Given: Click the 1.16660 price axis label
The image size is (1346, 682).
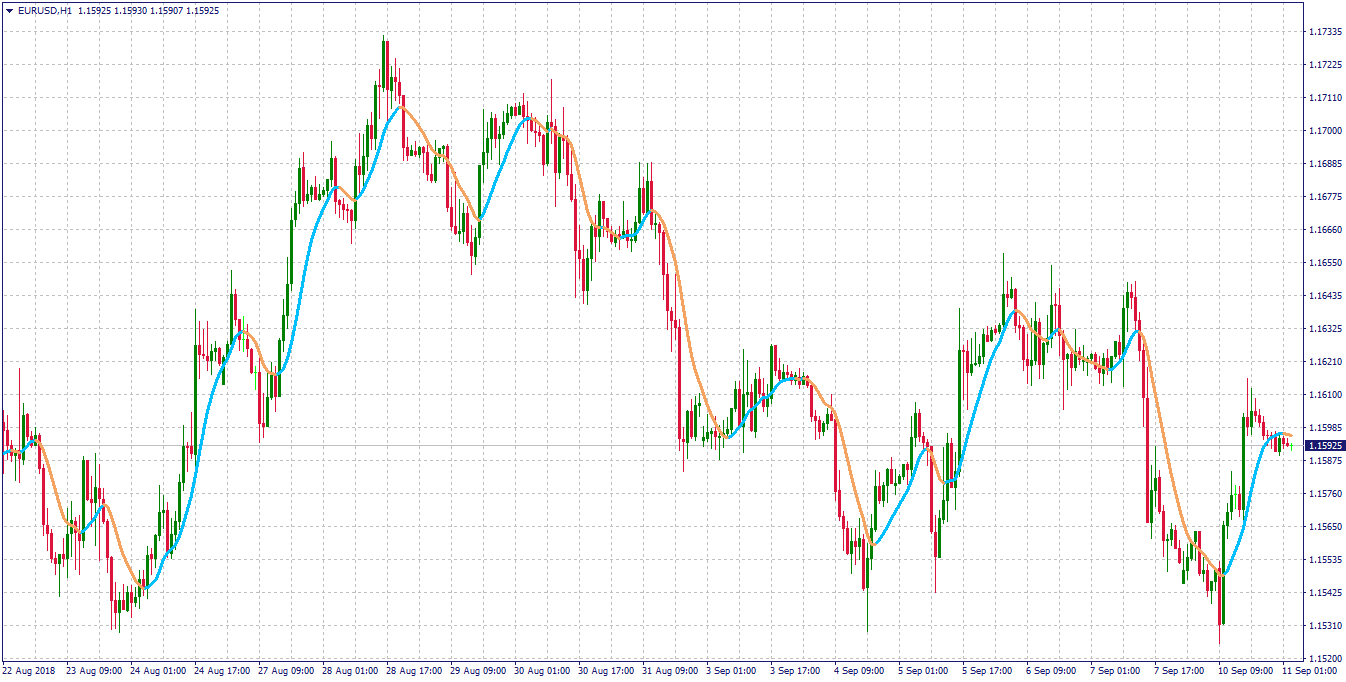Looking at the screenshot, I should click(1324, 230).
